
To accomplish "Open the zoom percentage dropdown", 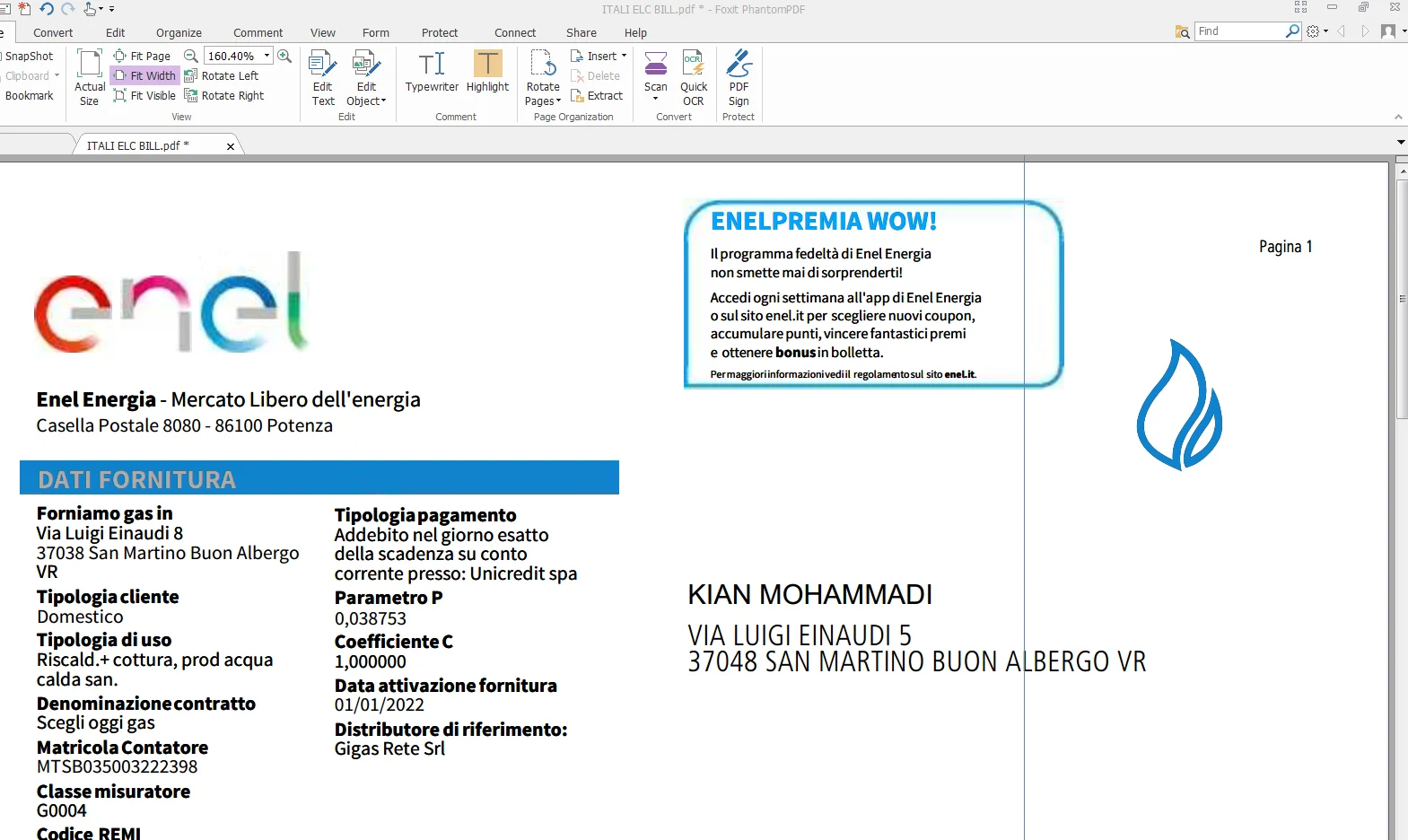I will (267, 56).
